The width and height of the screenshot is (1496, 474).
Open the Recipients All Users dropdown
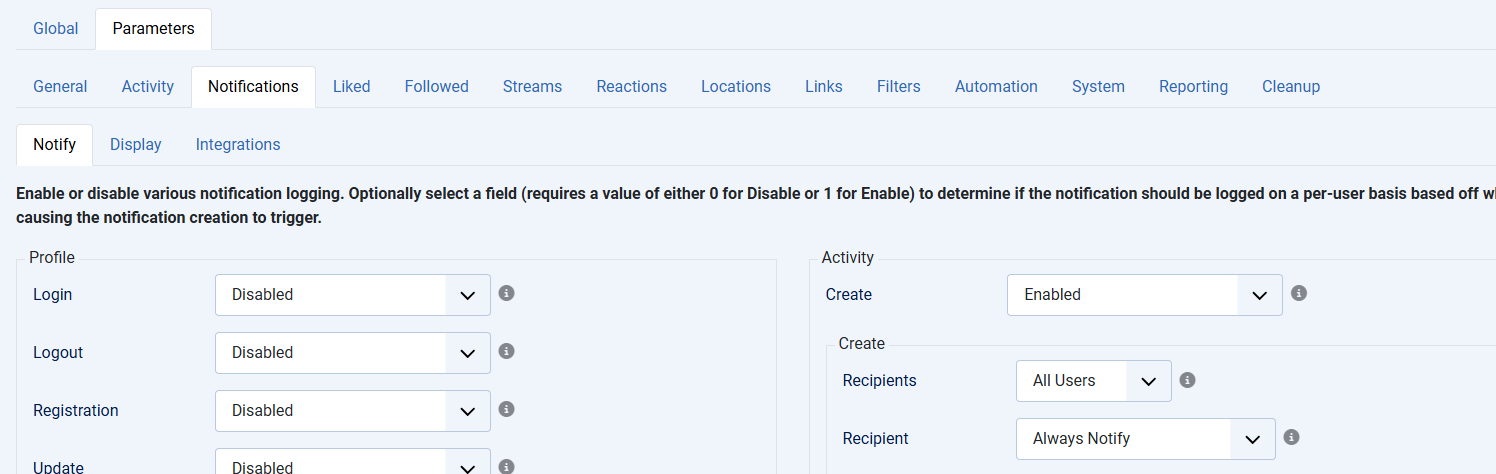[x=1094, y=381]
